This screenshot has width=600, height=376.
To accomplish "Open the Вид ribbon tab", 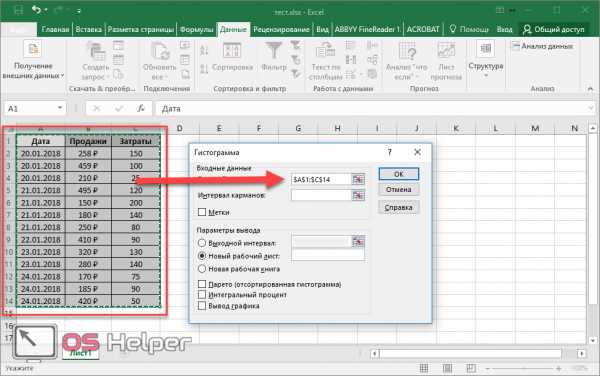I will tap(322, 29).
